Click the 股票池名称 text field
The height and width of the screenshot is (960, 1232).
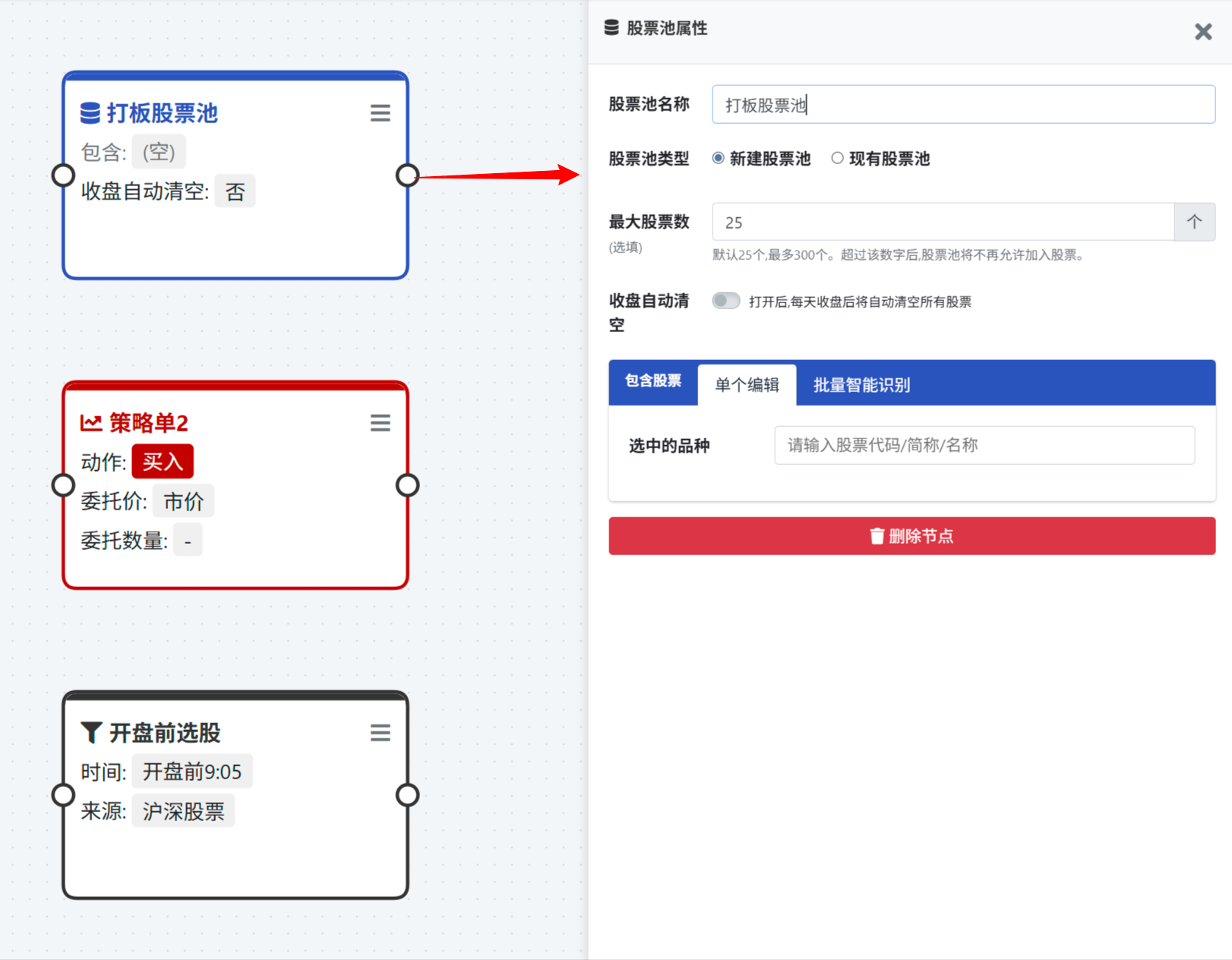click(x=963, y=105)
